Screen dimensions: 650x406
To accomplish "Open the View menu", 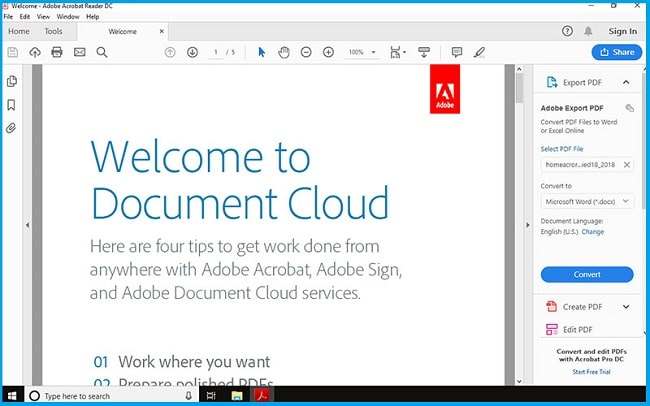I will (43, 17).
